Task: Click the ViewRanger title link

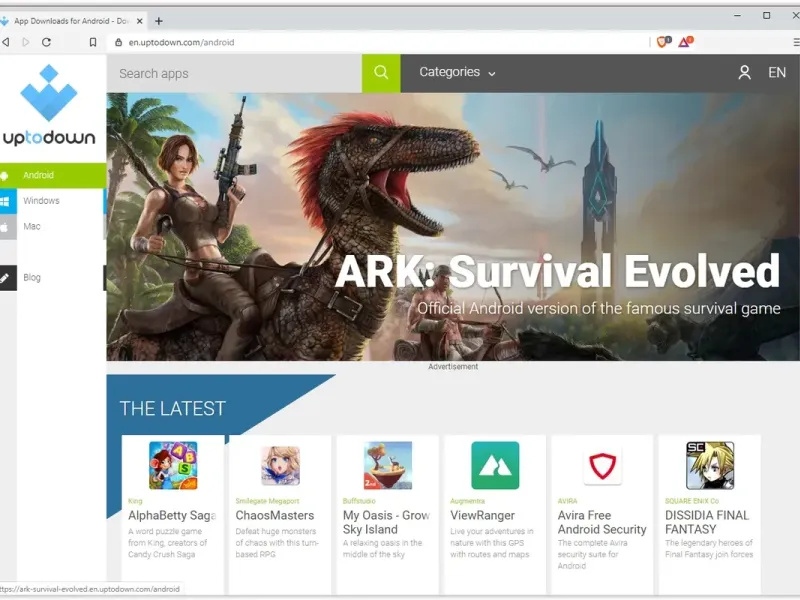Action: point(482,515)
